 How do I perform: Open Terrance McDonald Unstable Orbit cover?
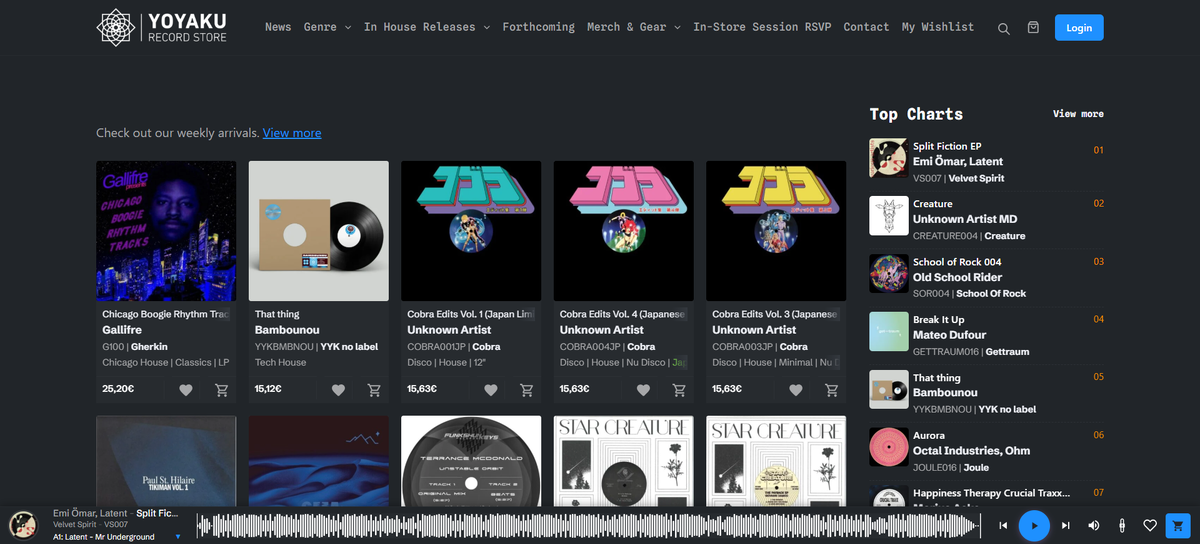coord(471,461)
